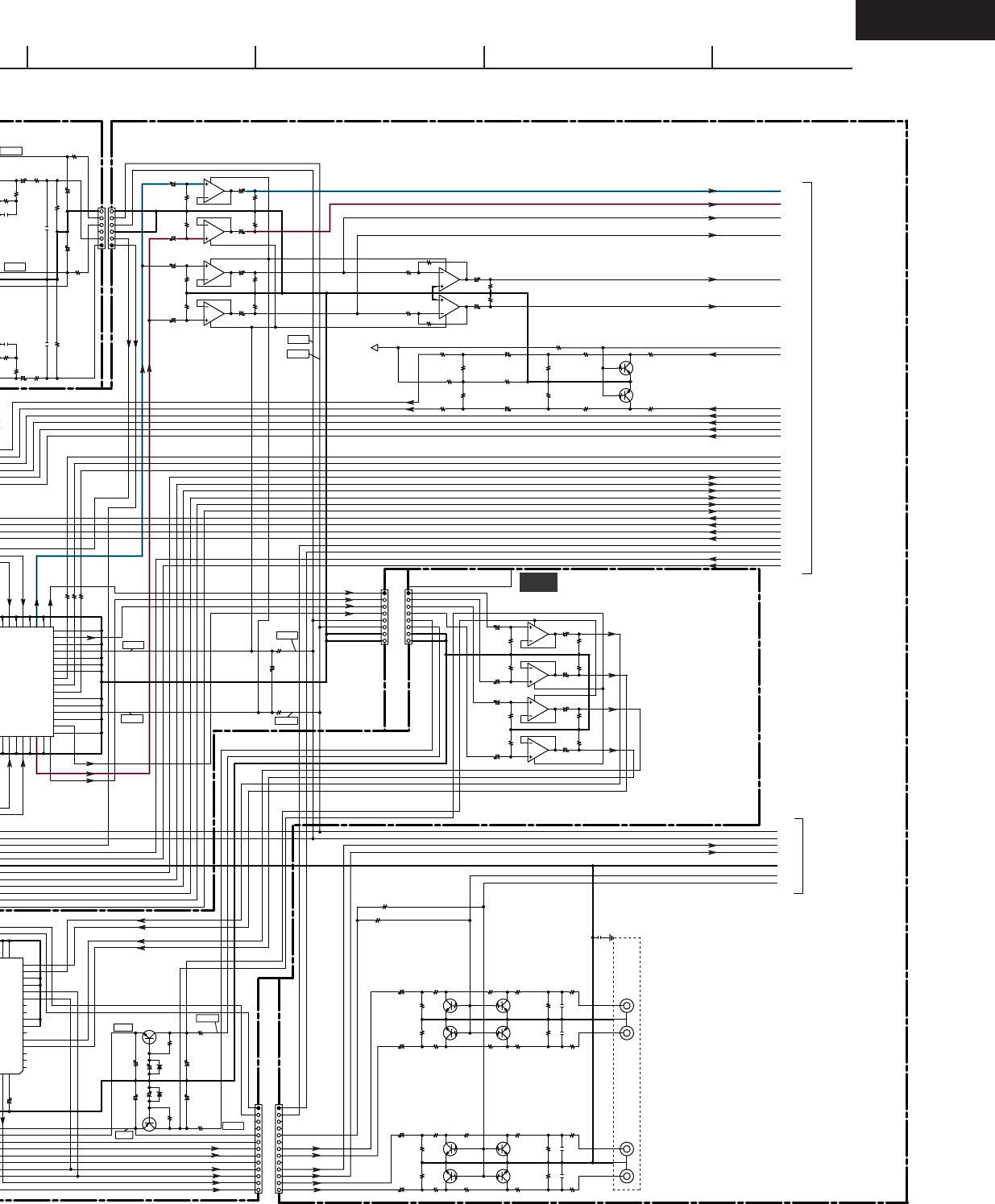Image resolution: width=995 pixels, height=1204 pixels.
Task: Click the lower op-amp of the center feedback pair
Action: [x=450, y=308]
